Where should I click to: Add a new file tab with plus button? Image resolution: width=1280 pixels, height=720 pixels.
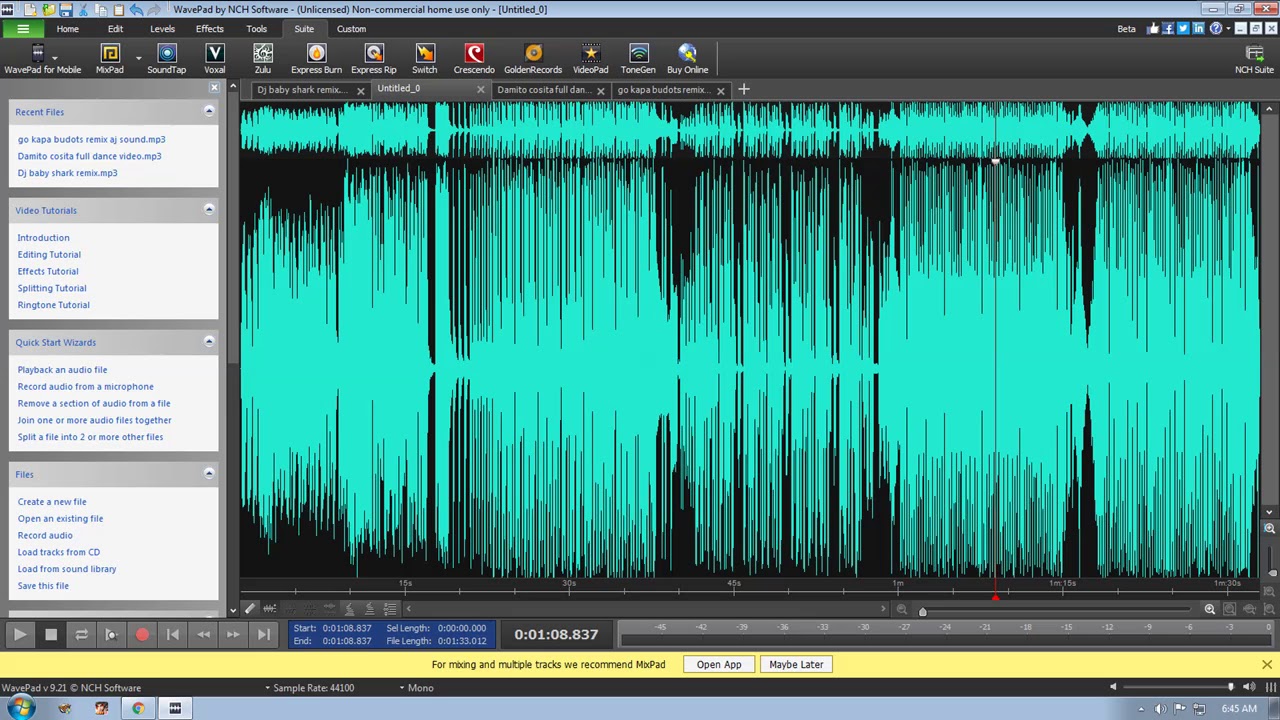pyautogui.click(x=743, y=90)
